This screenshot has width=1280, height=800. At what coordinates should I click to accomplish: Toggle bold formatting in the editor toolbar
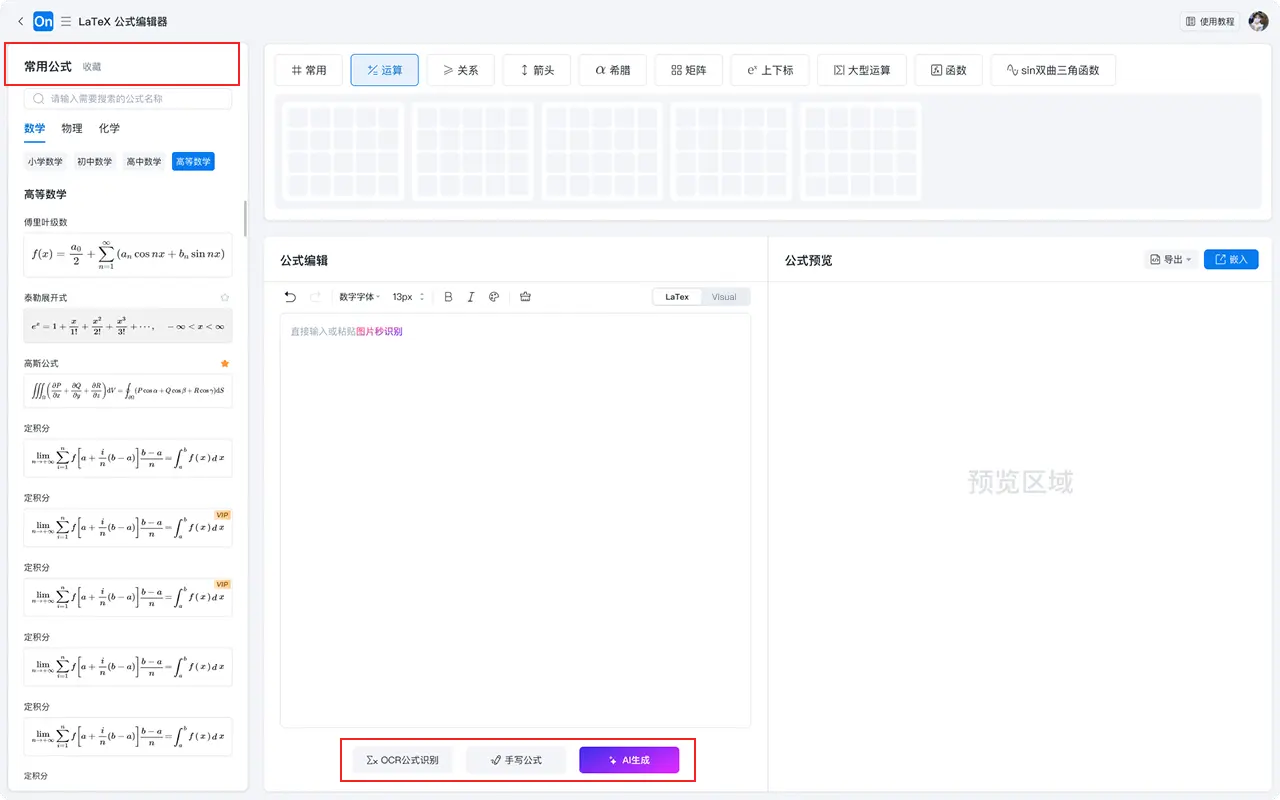click(448, 297)
